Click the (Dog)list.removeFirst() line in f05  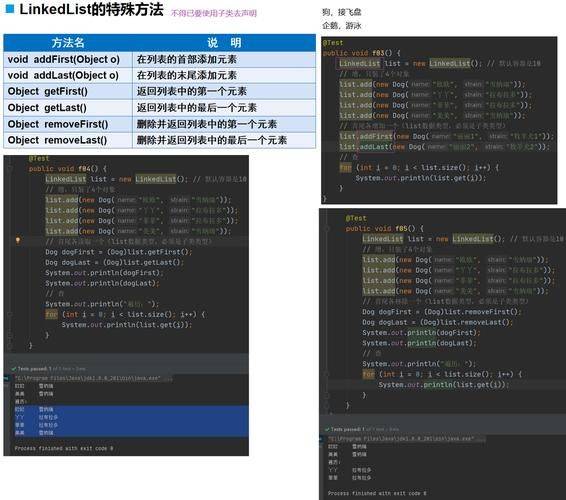[442, 312]
